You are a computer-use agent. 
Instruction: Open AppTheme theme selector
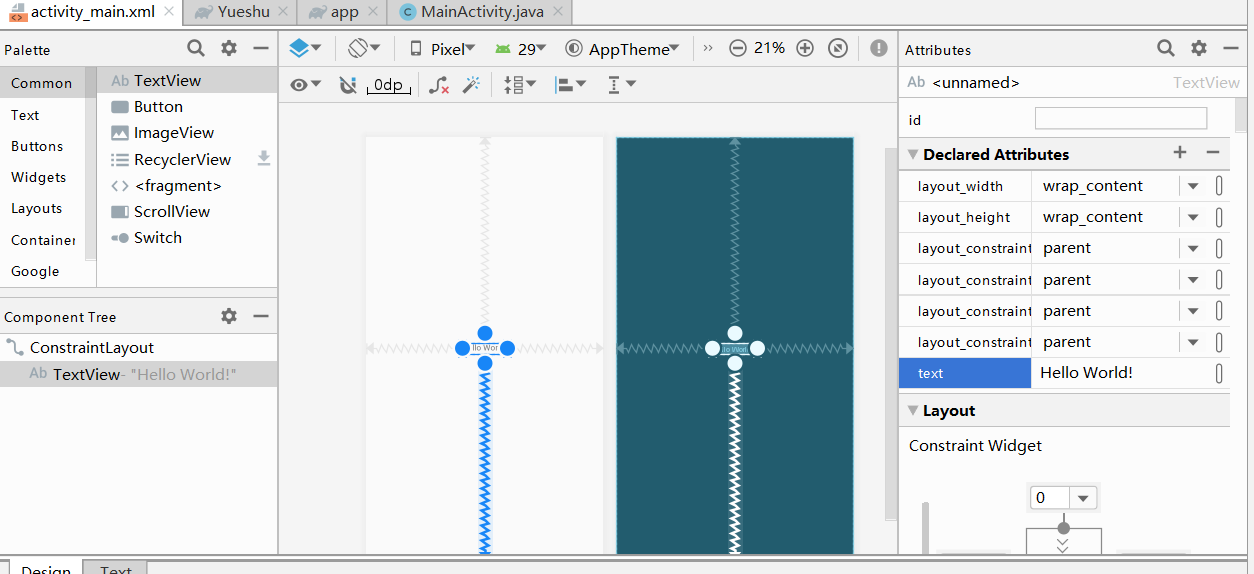tap(622, 48)
